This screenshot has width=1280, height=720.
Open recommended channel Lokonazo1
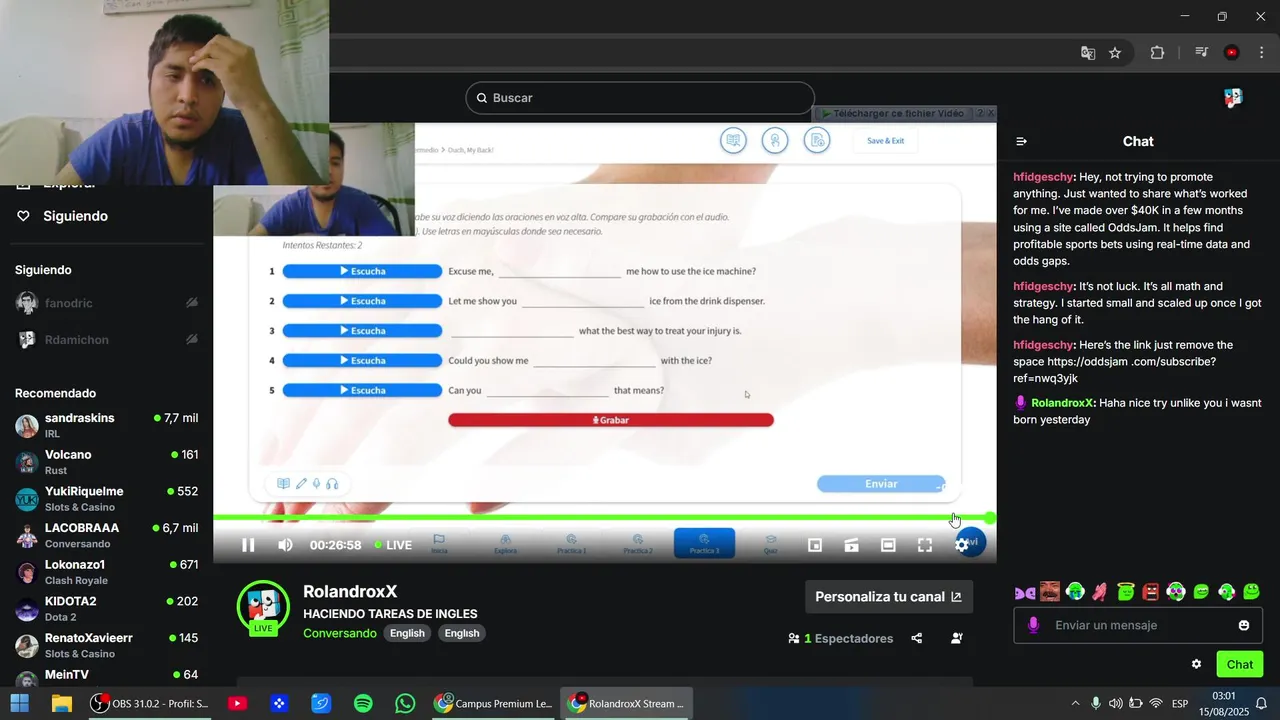tap(106, 572)
